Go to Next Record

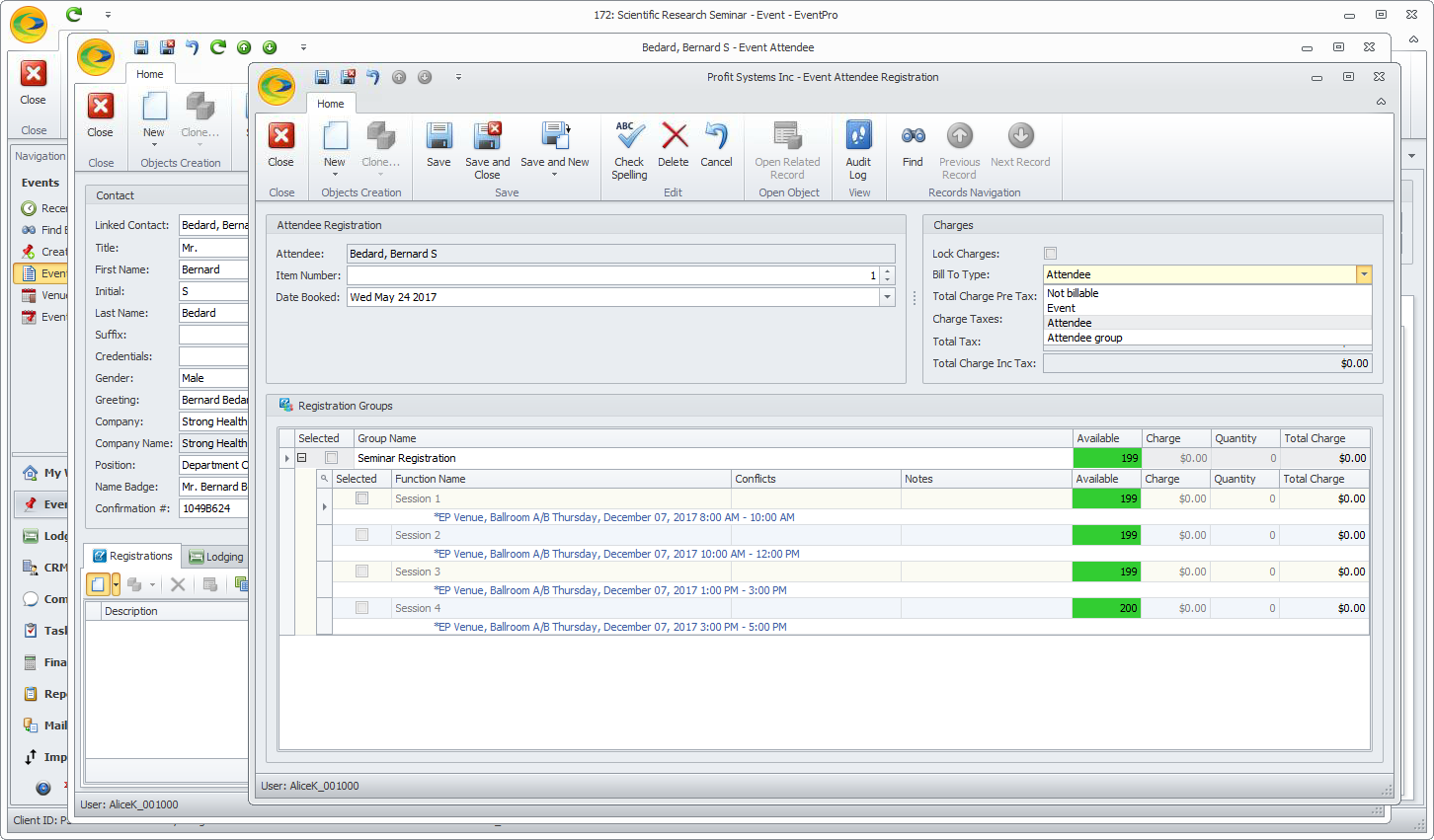pyautogui.click(x=1020, y=145)
